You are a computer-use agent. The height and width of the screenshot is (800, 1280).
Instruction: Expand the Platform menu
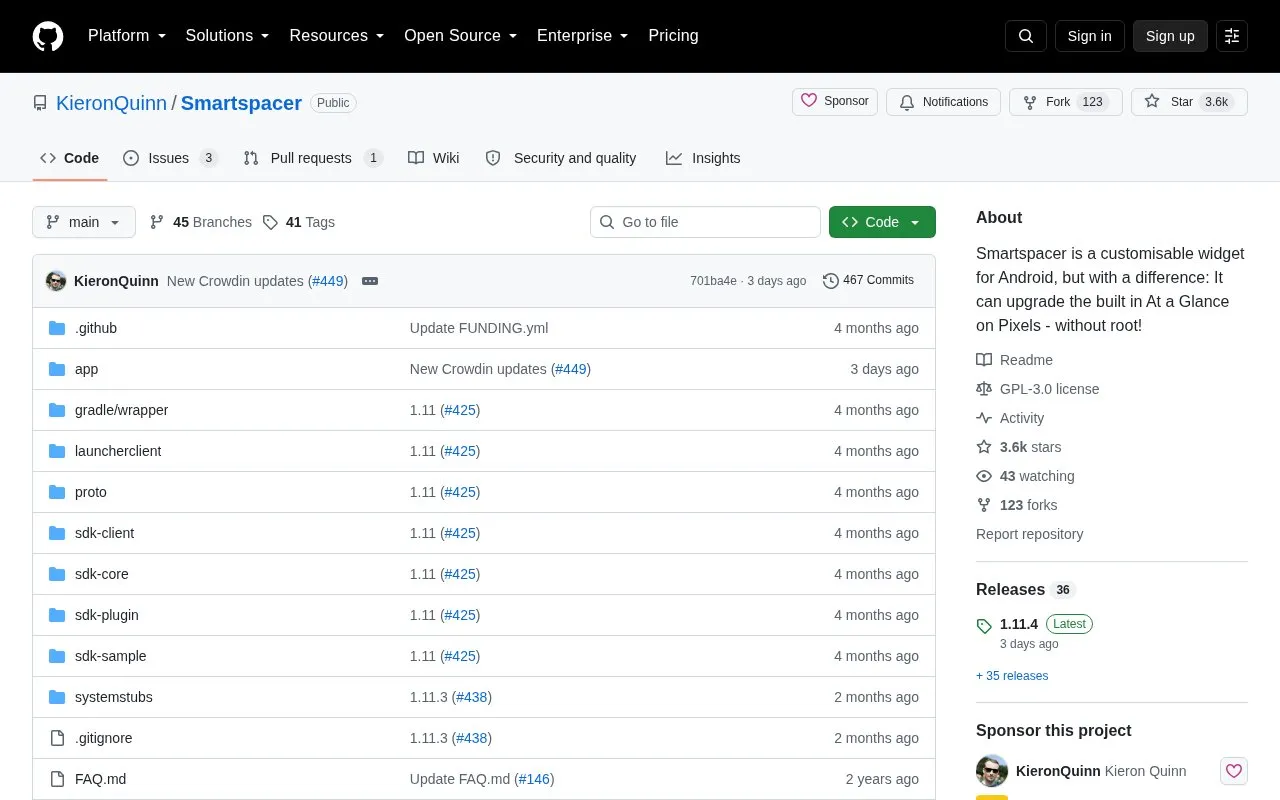(x=127, y=36)
